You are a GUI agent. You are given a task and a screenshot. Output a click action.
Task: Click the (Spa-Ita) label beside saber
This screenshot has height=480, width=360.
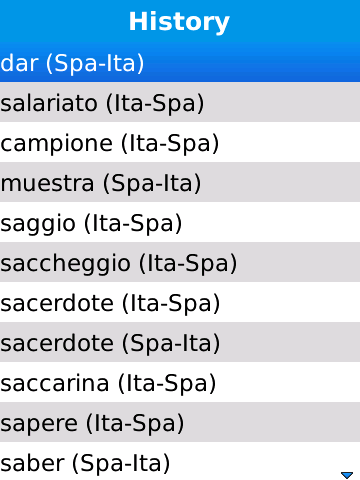tap(121, 463)
